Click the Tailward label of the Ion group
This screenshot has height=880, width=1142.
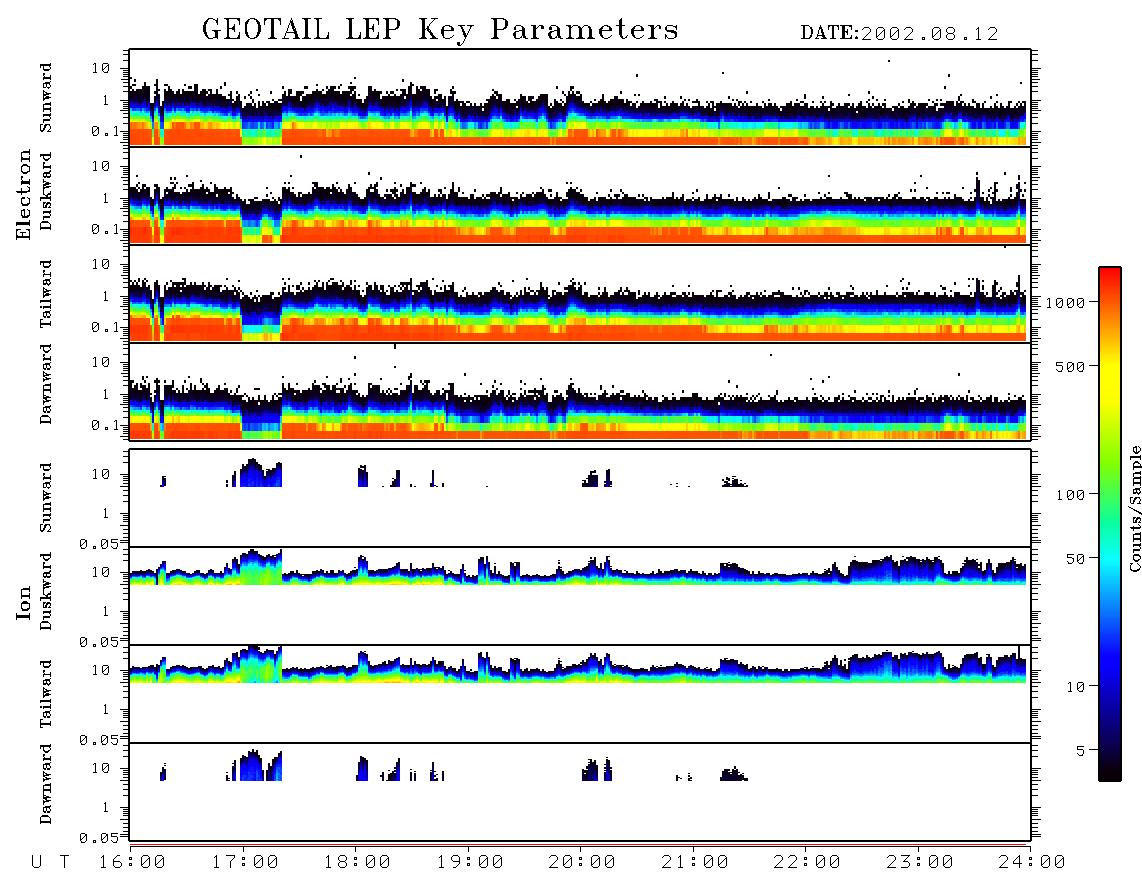coord(46,694)
